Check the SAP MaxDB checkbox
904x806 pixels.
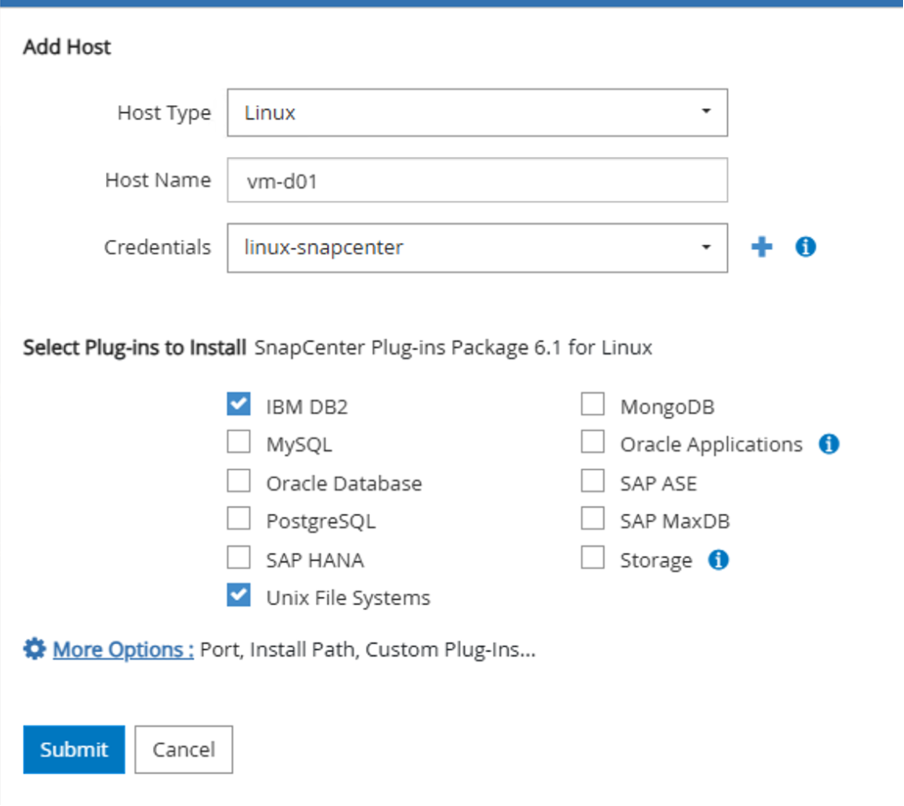593,520
